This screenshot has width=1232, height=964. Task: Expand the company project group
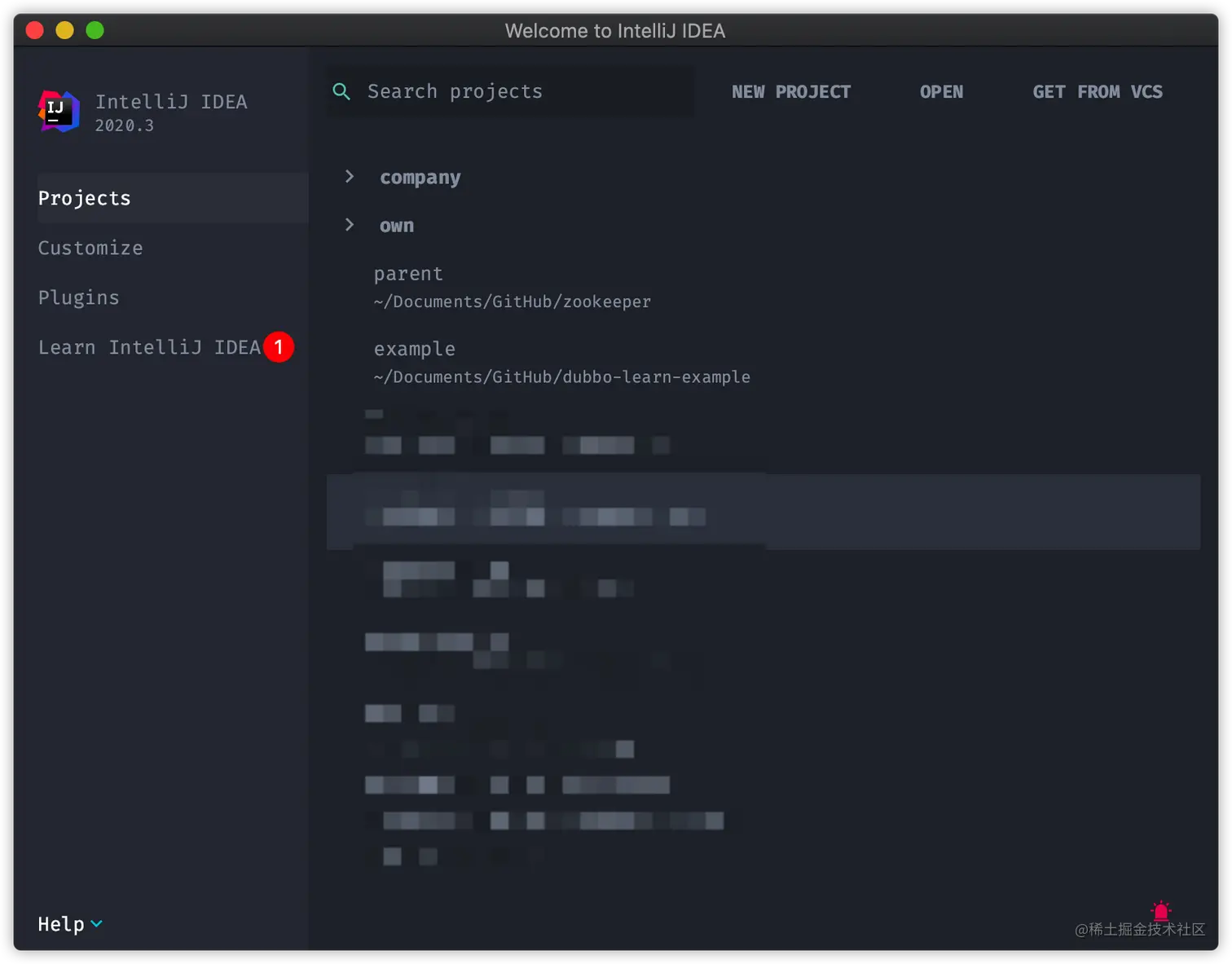click(350, 176)
